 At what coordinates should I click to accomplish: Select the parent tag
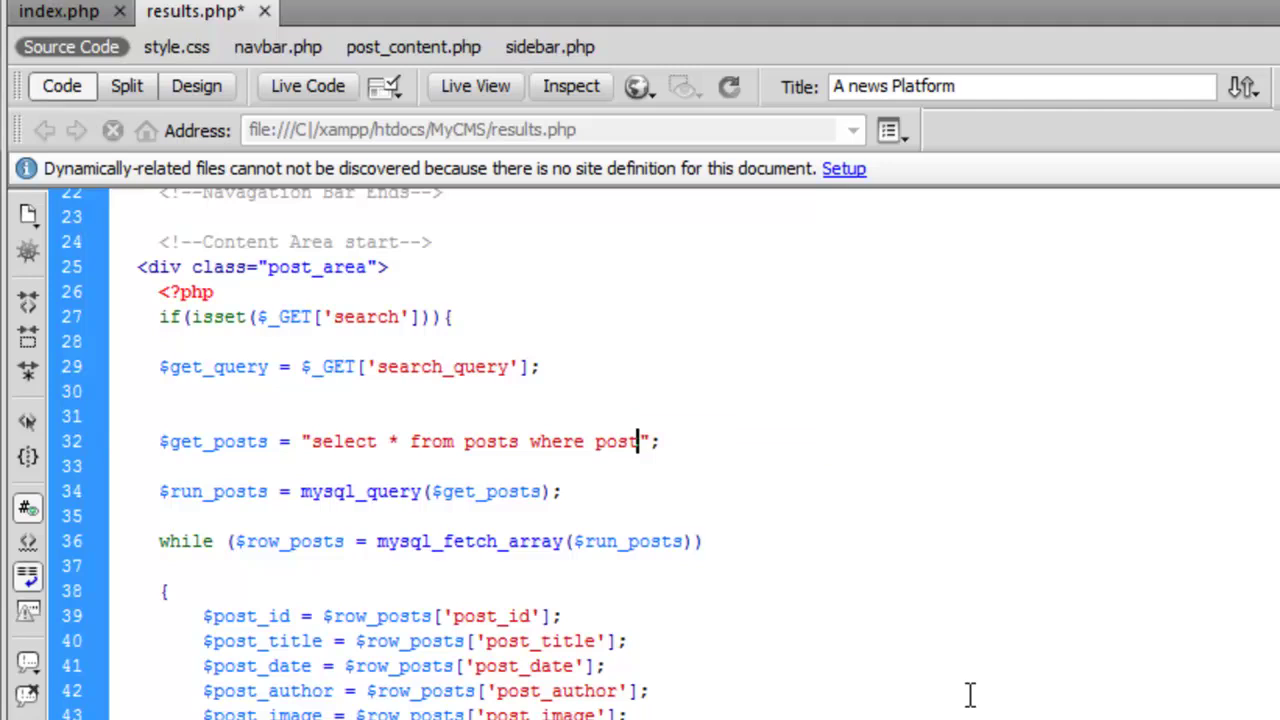pyautogui.click(x=28, y=421)
